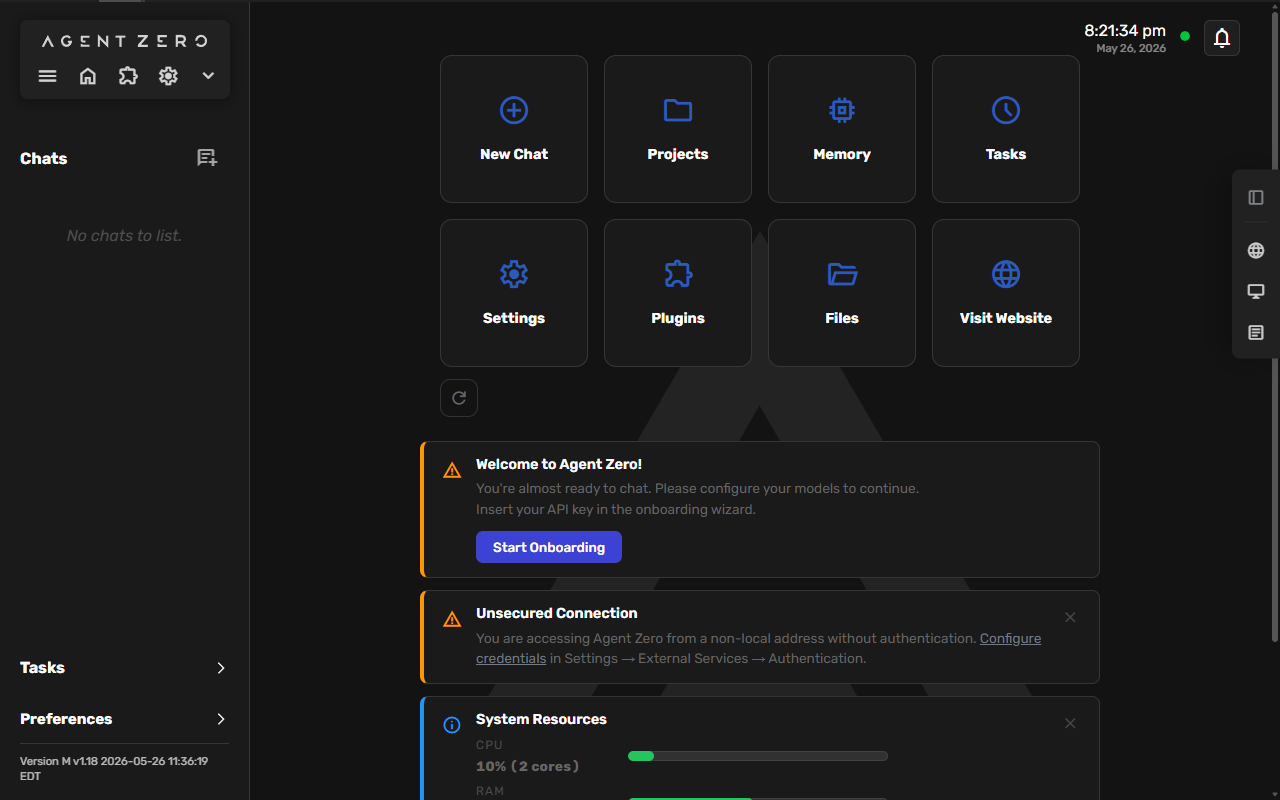Open the Files card
The image size is (1280, 800).
(x=842, y=293)
